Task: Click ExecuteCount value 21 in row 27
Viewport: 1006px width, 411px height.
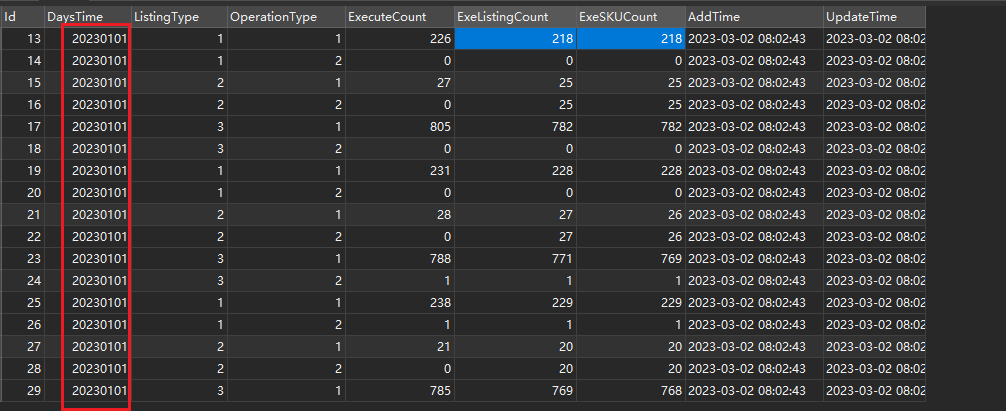Action: click(400, 346)
